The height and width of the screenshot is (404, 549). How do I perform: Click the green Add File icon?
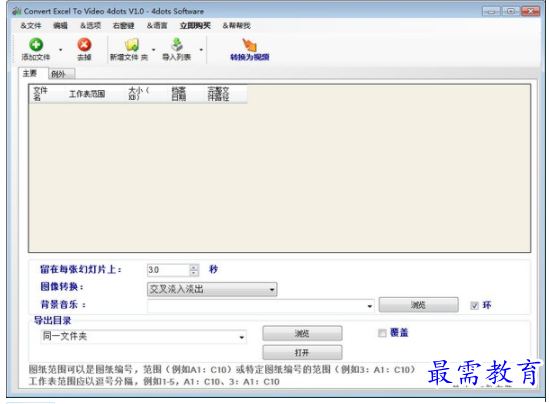coord(36,45)
